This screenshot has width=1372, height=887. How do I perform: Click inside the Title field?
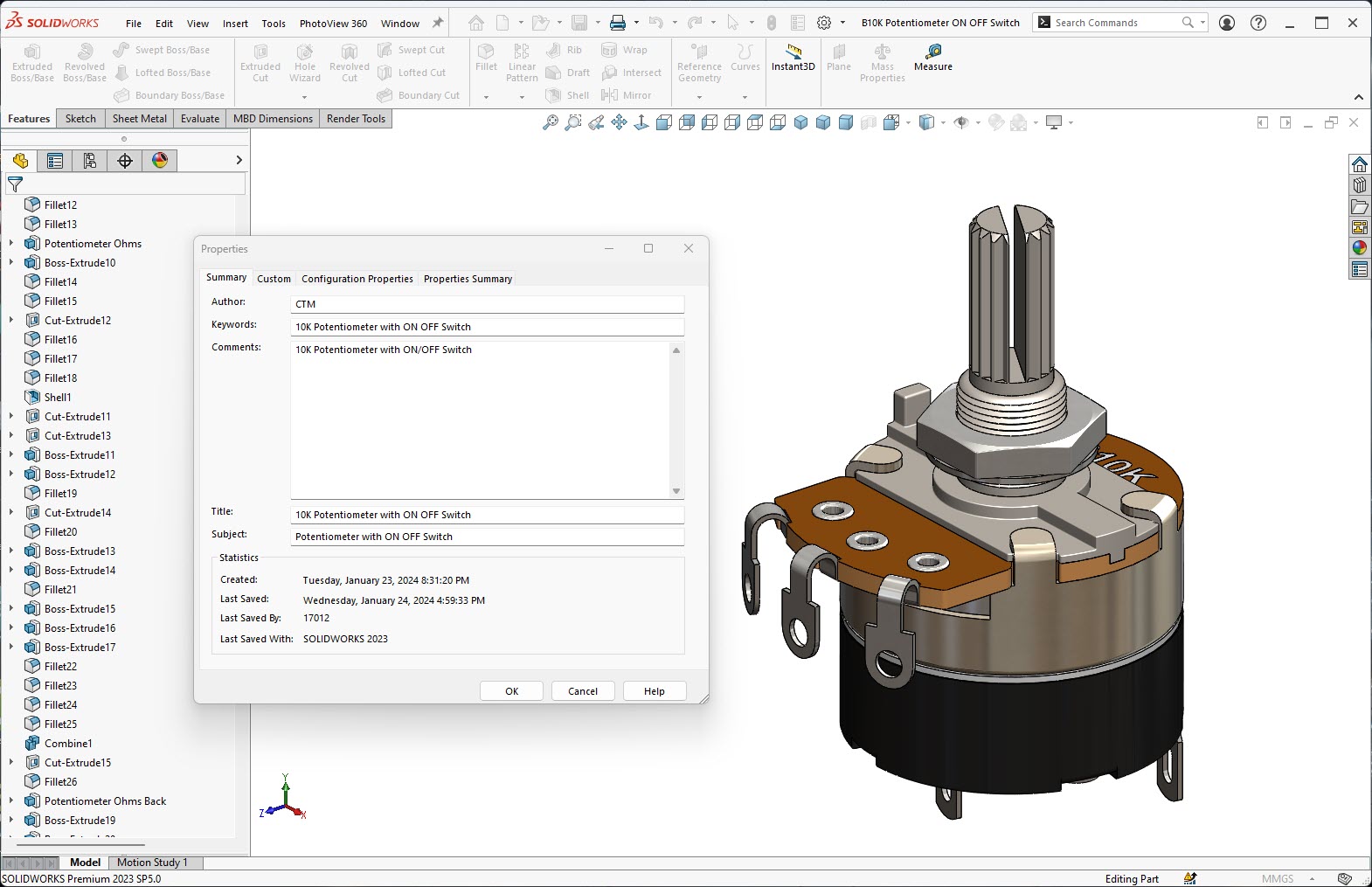487,515
